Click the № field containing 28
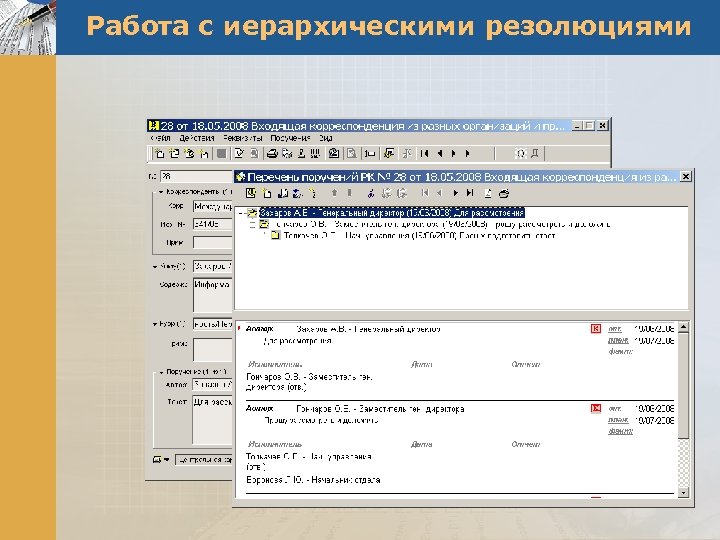This screenshot has width=720, height=540. (197, 176)
